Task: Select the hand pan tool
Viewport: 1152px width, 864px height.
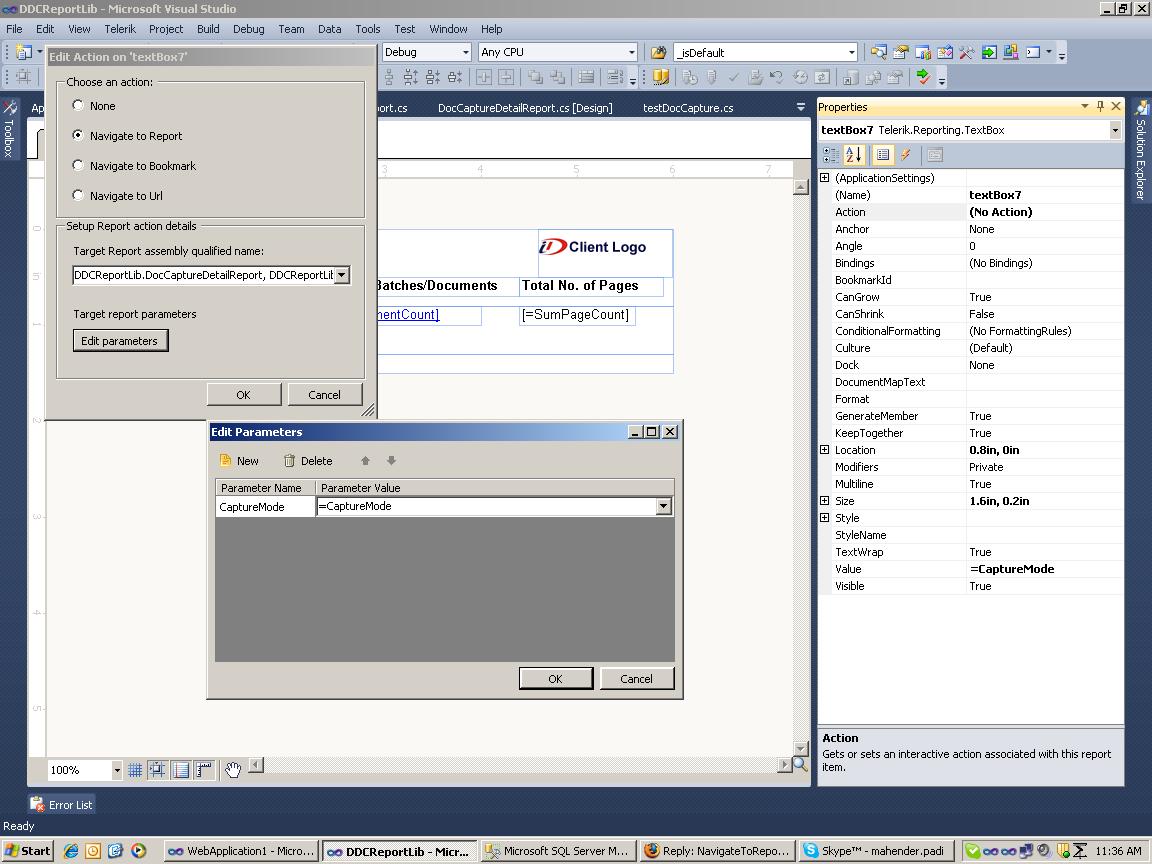Action: point(233,770)
